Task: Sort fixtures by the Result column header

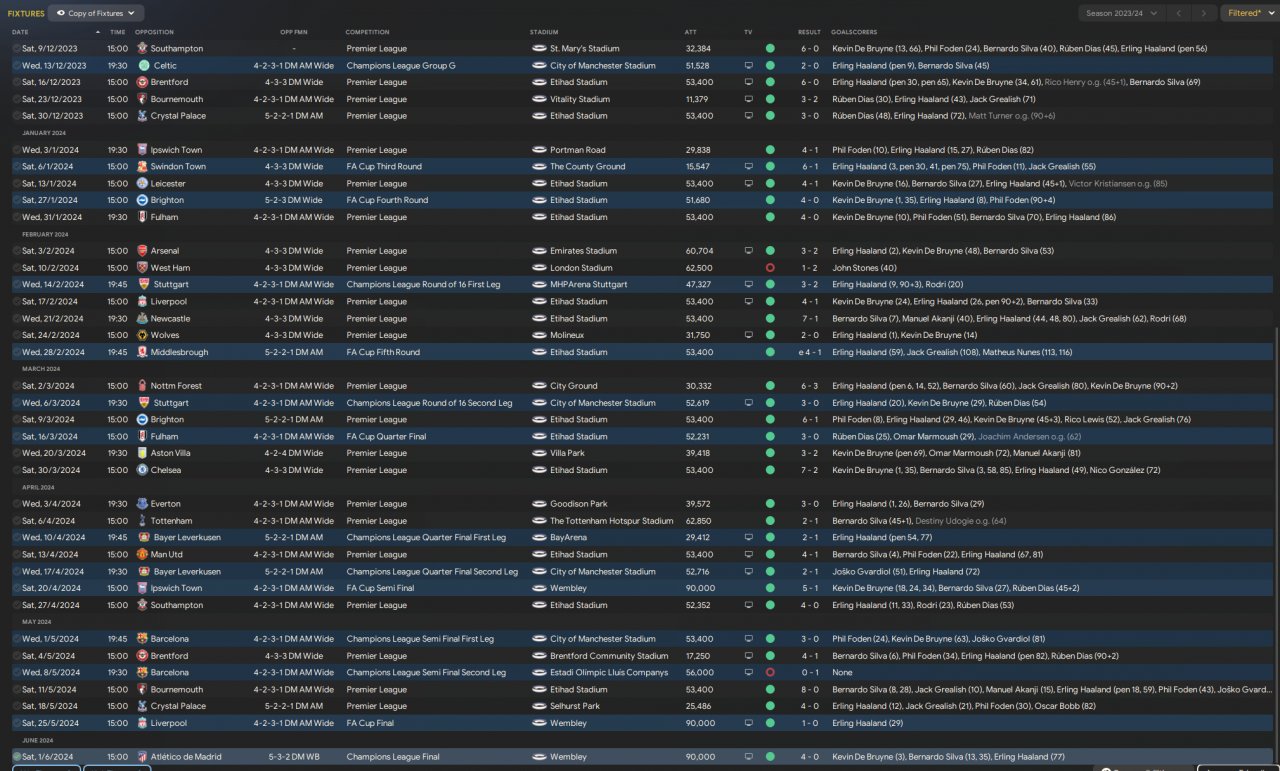Action: coord(809,32)
